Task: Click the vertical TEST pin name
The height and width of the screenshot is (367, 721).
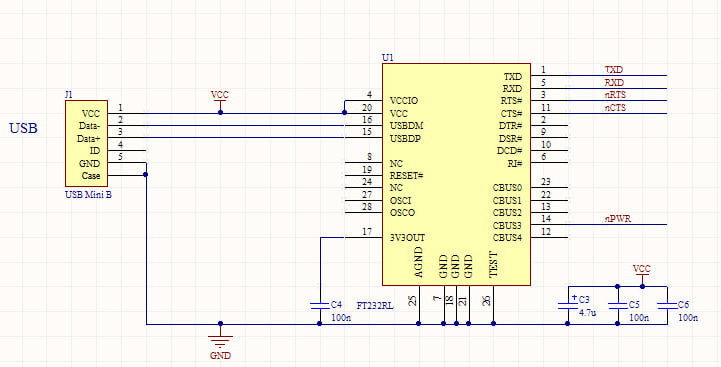Action: click(x=493, y=264)
